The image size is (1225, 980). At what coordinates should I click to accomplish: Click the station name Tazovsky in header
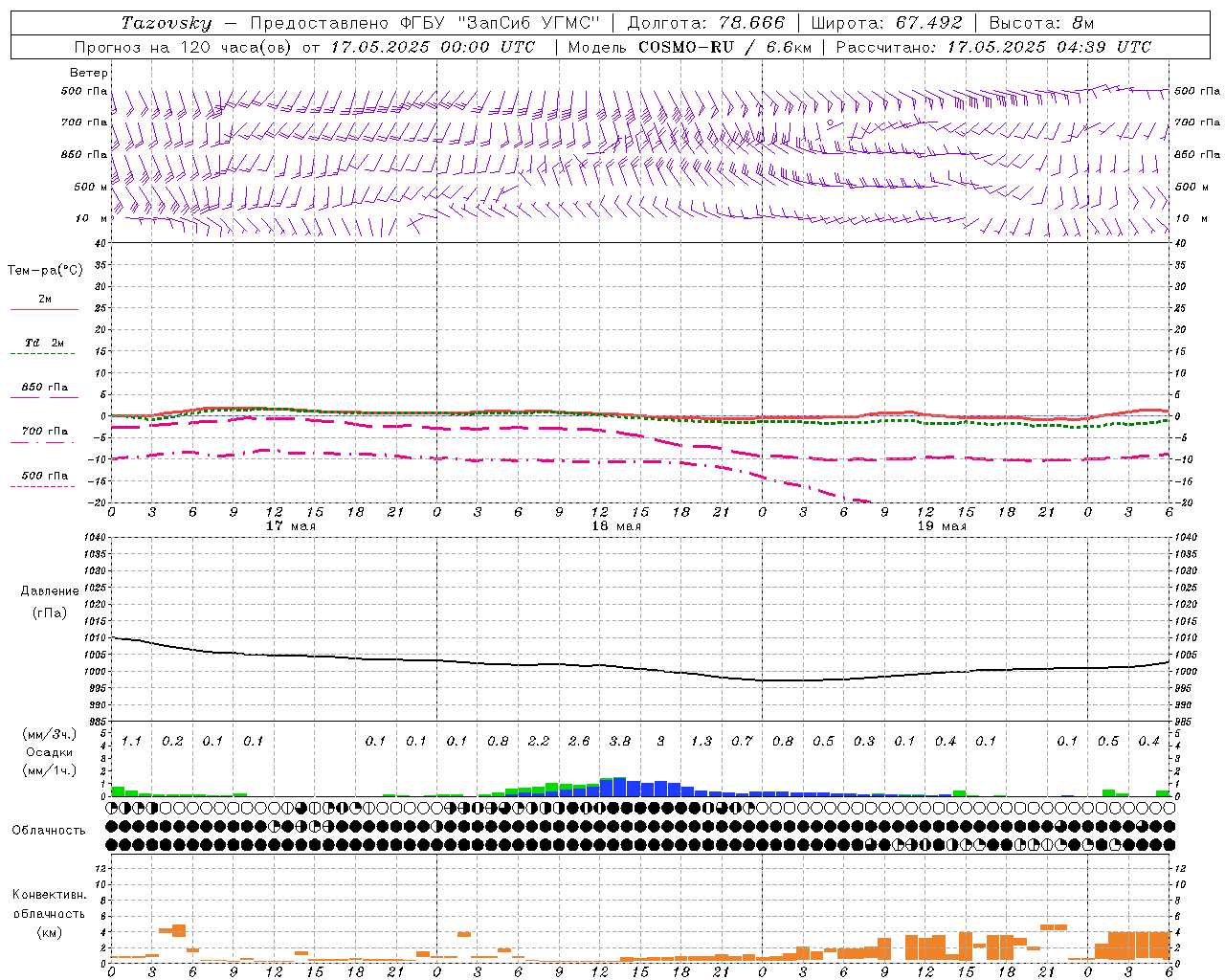(x=167, y=23)
